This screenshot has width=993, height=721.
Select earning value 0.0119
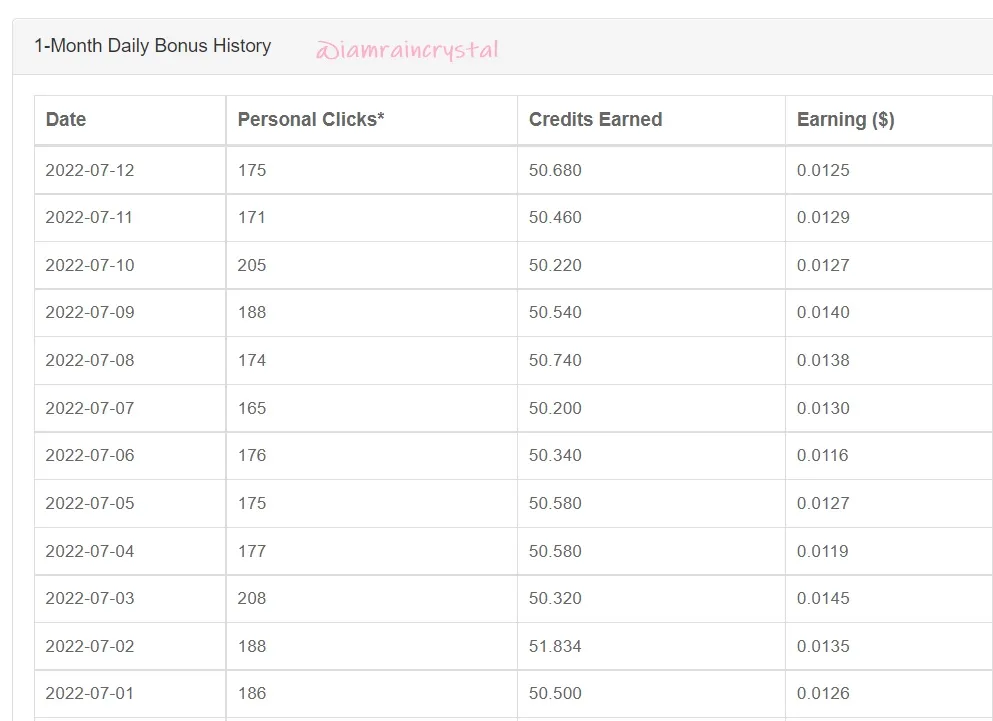[822, 551]
